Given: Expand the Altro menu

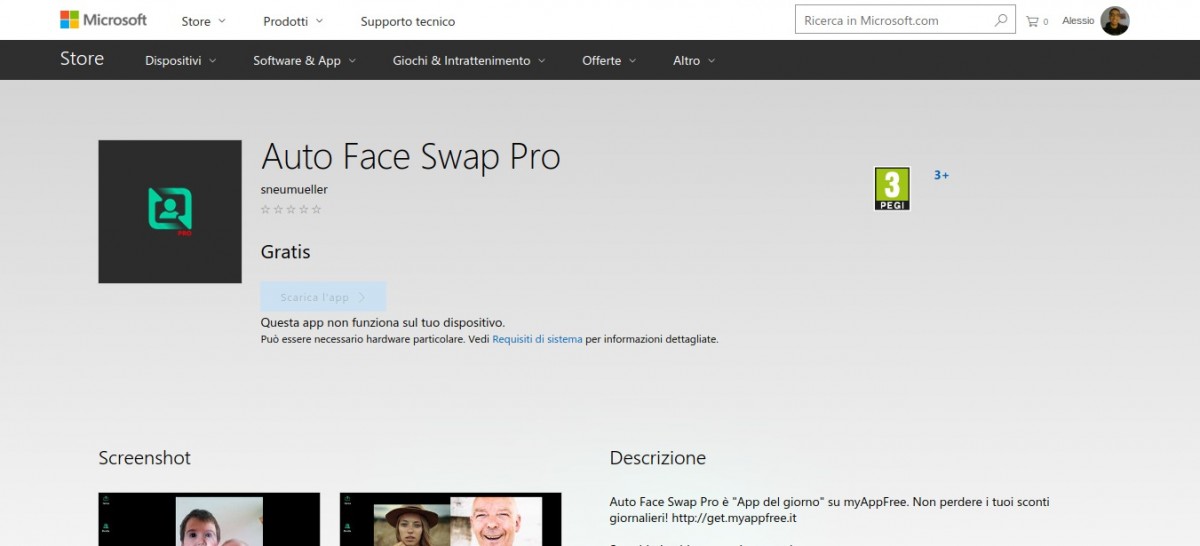Looking at the screenshot, I should pos(694,61).
